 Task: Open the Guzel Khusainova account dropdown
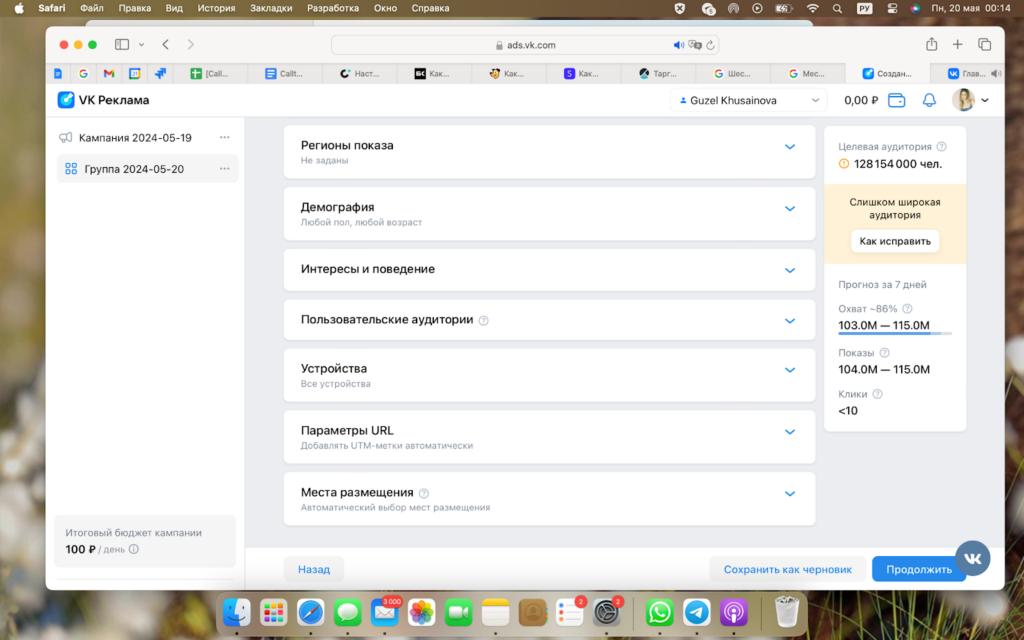coord(748,100)
